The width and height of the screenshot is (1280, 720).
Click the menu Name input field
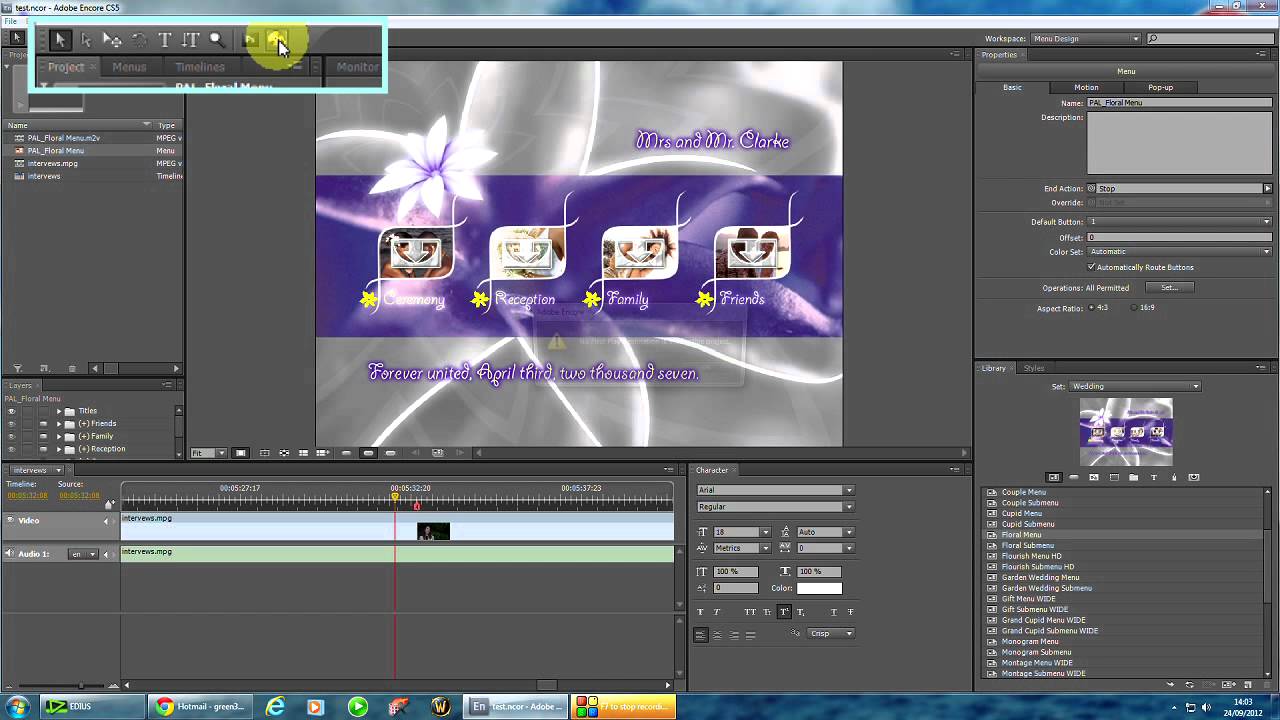pos(1179,103)
